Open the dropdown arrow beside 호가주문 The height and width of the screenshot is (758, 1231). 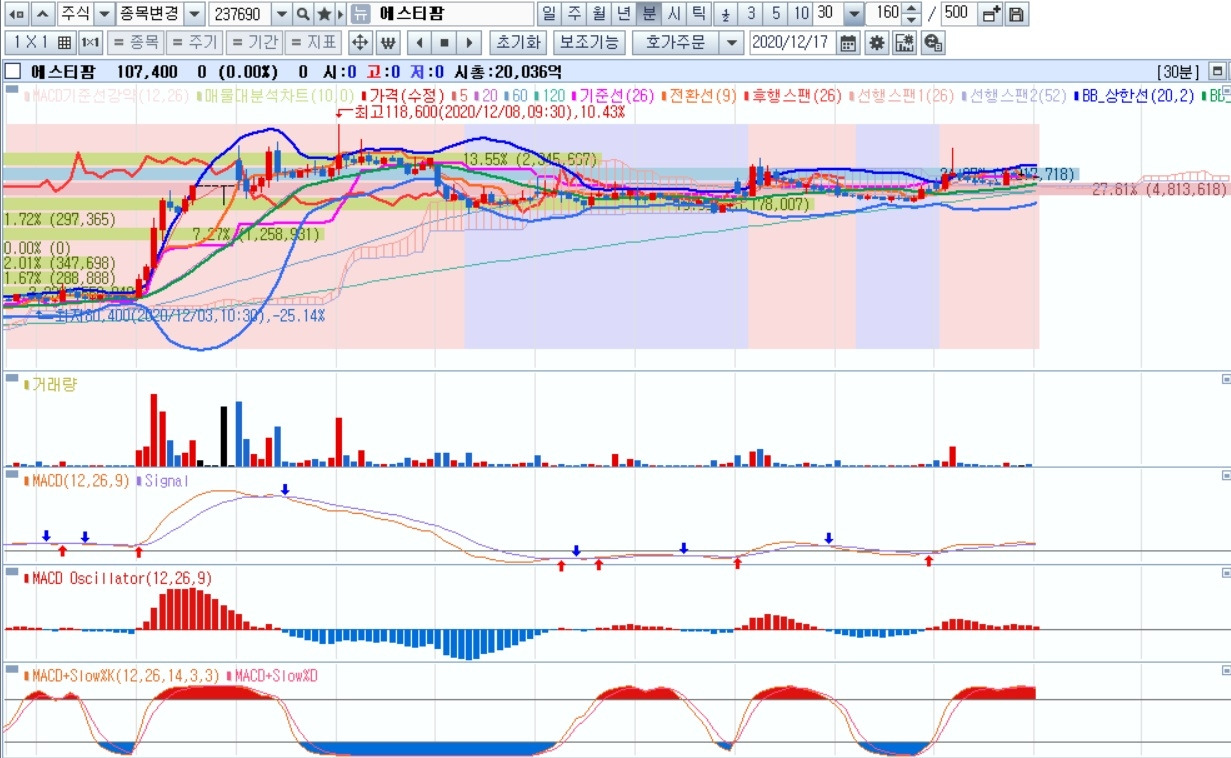pyautogui.click(x=732, y=43)
